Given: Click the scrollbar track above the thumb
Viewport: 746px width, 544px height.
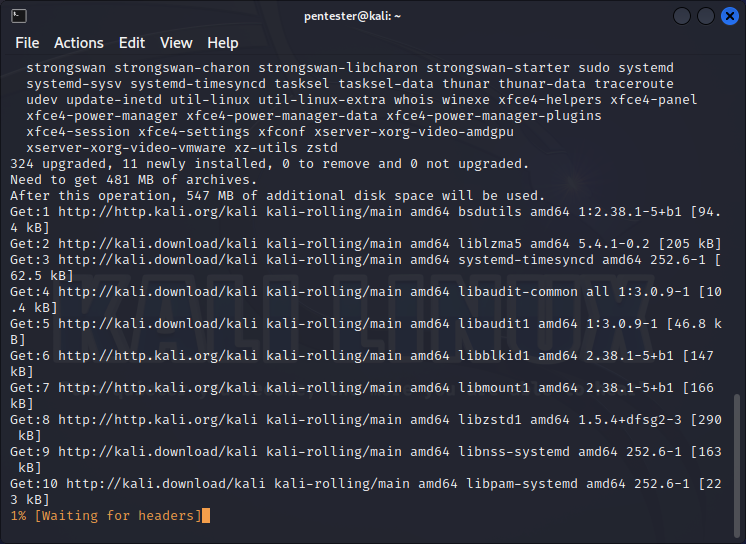Looking at the screenshot, I should click(736, 224).
